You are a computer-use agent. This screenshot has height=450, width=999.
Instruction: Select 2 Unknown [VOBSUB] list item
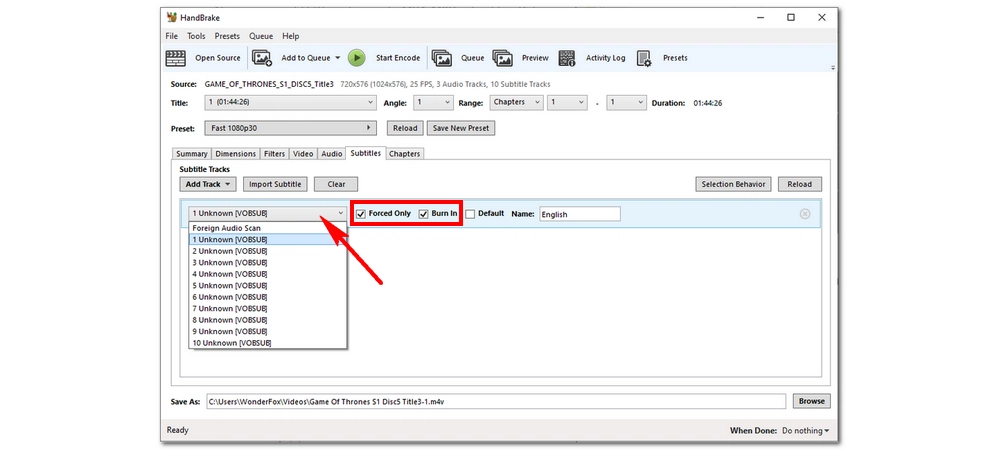point(268,251)
